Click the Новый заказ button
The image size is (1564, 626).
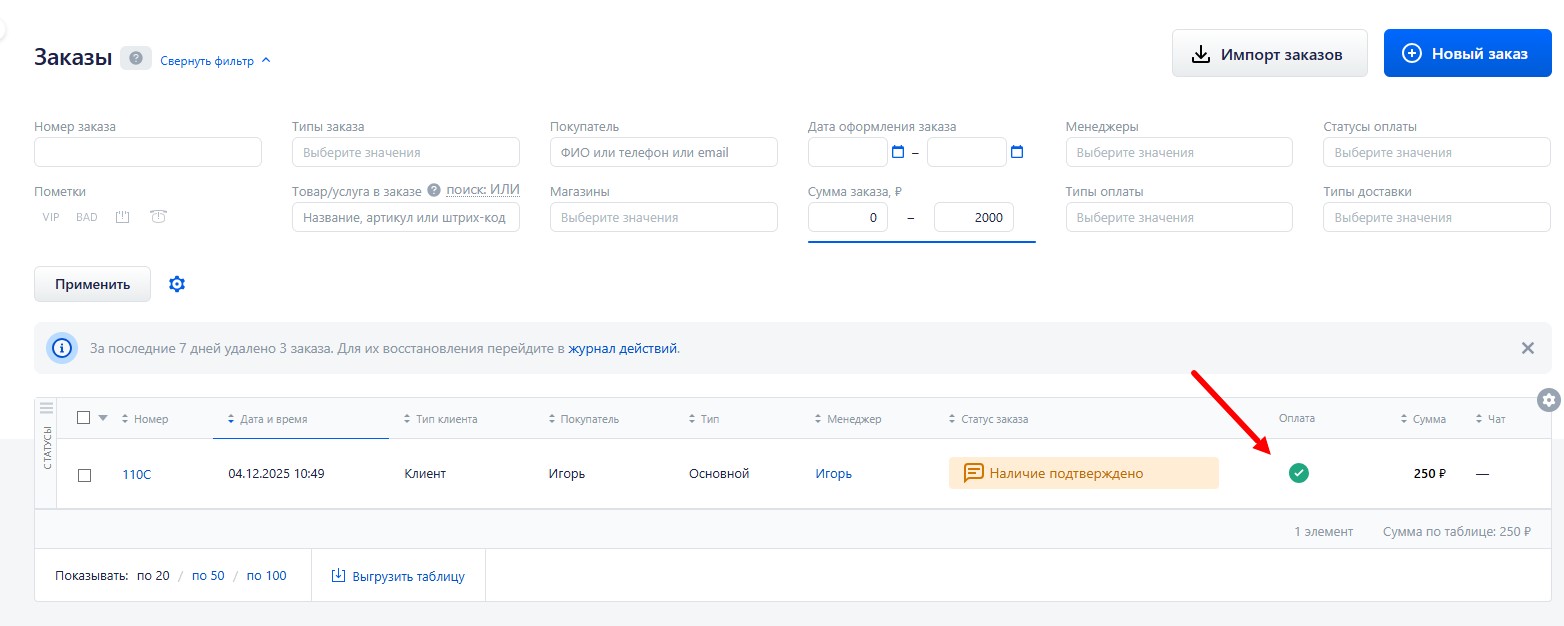pyautogui.click(x=1466, y=53)
